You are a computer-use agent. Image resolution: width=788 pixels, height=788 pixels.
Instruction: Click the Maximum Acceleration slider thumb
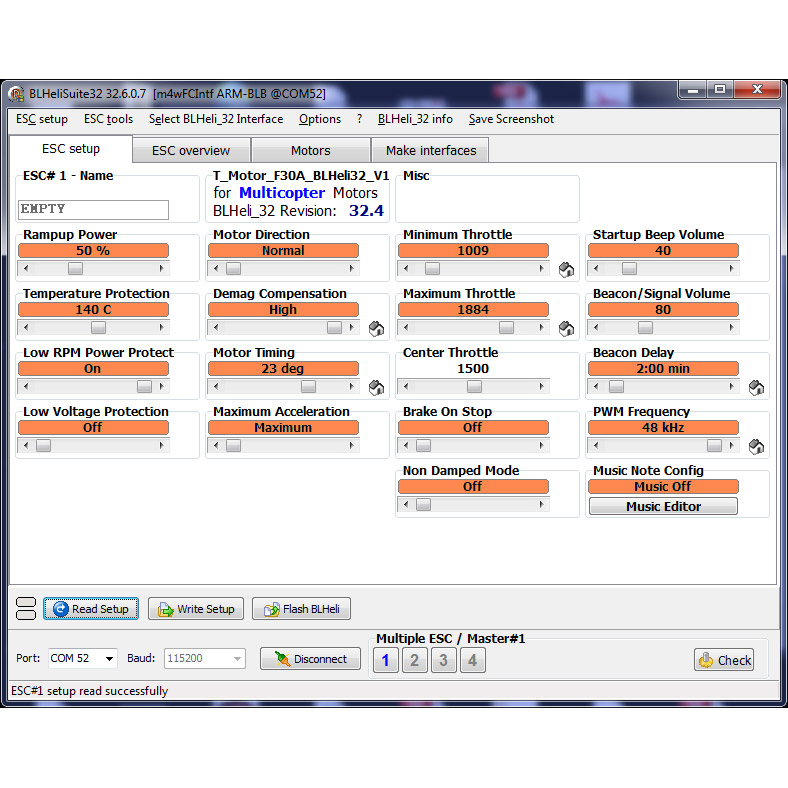click(234, 445)
